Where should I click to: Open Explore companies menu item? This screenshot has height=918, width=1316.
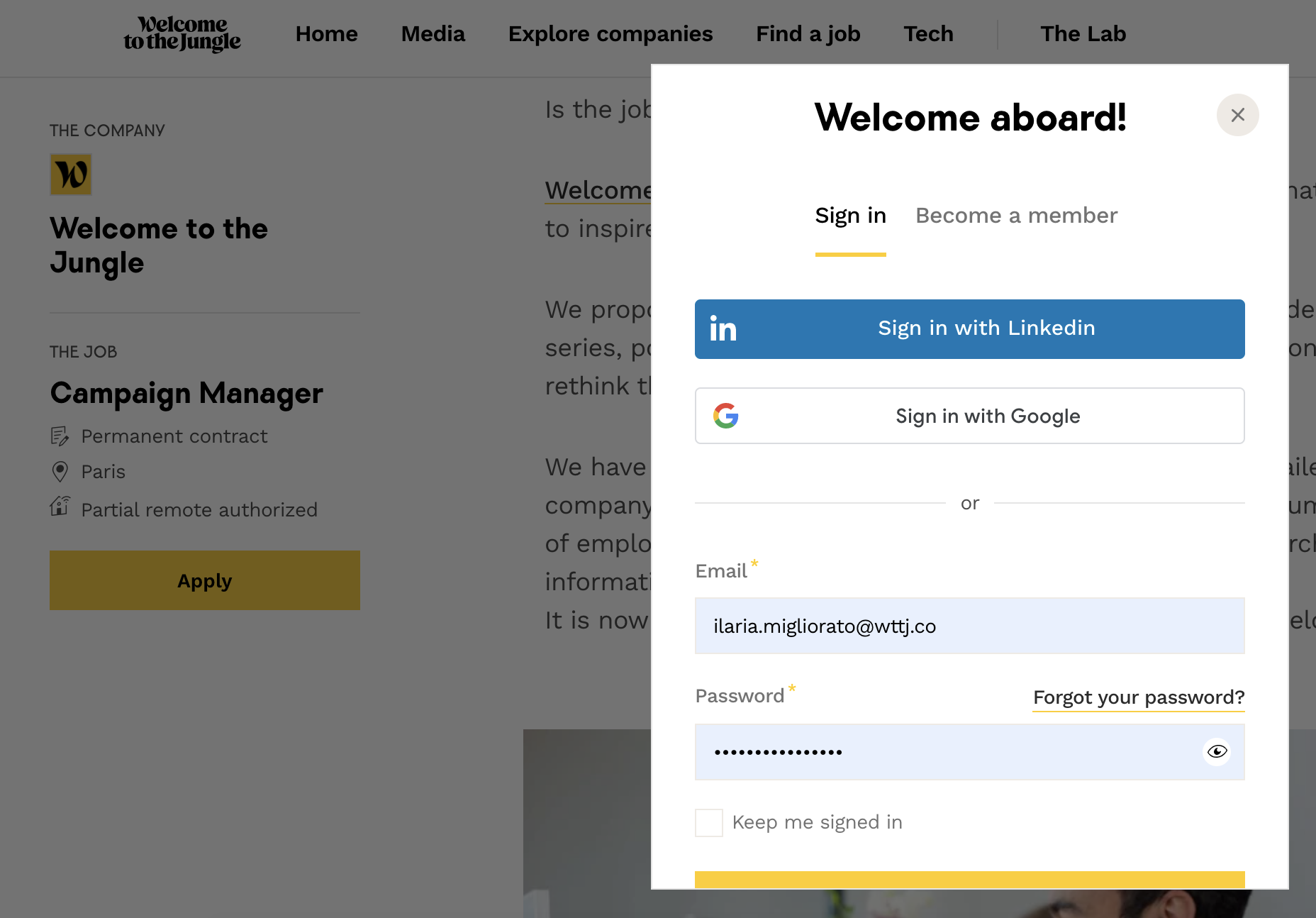[x=610, y=34]
